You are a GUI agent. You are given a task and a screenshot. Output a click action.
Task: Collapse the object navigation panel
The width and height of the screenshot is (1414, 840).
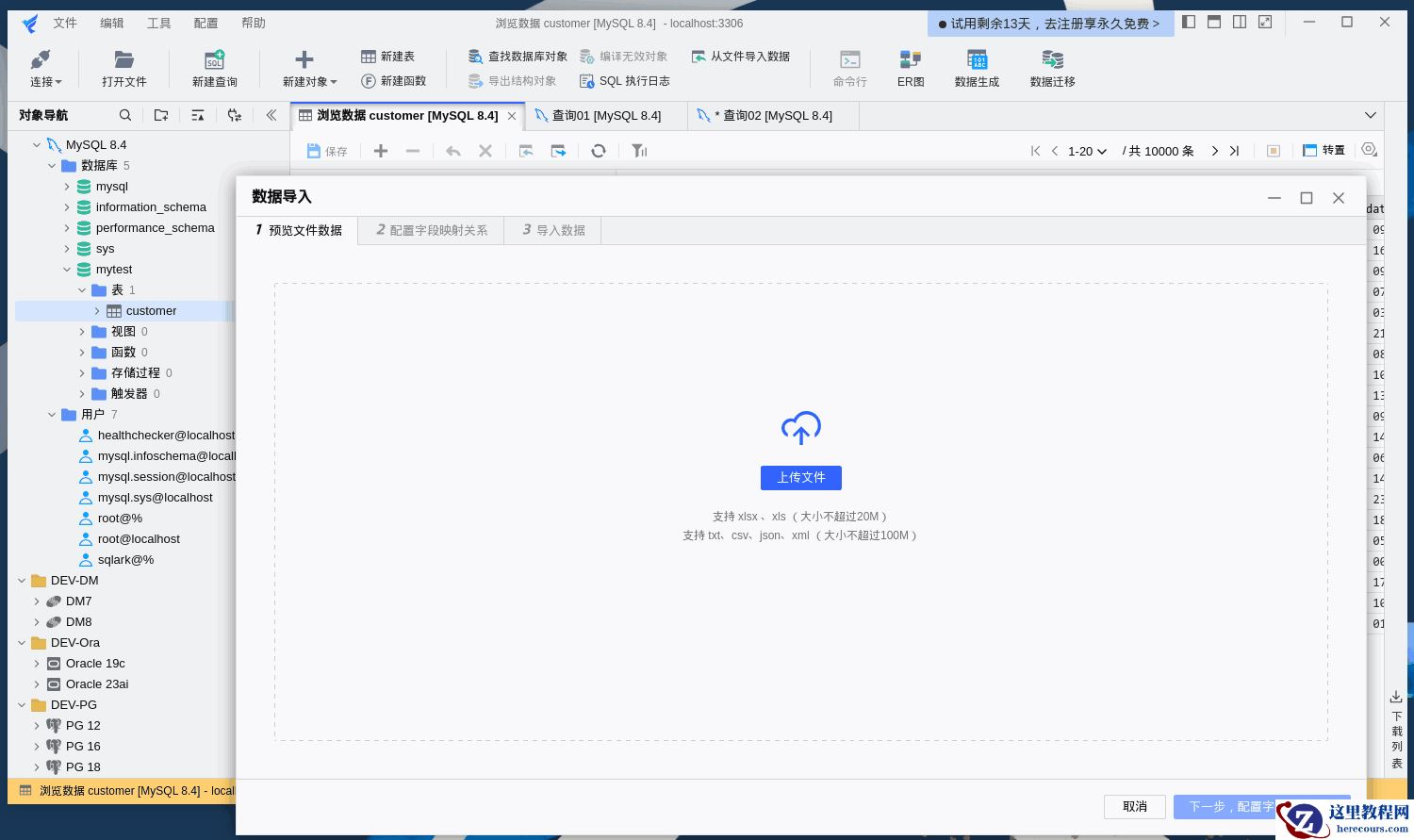pyautogui.click(x=271, y=115)
